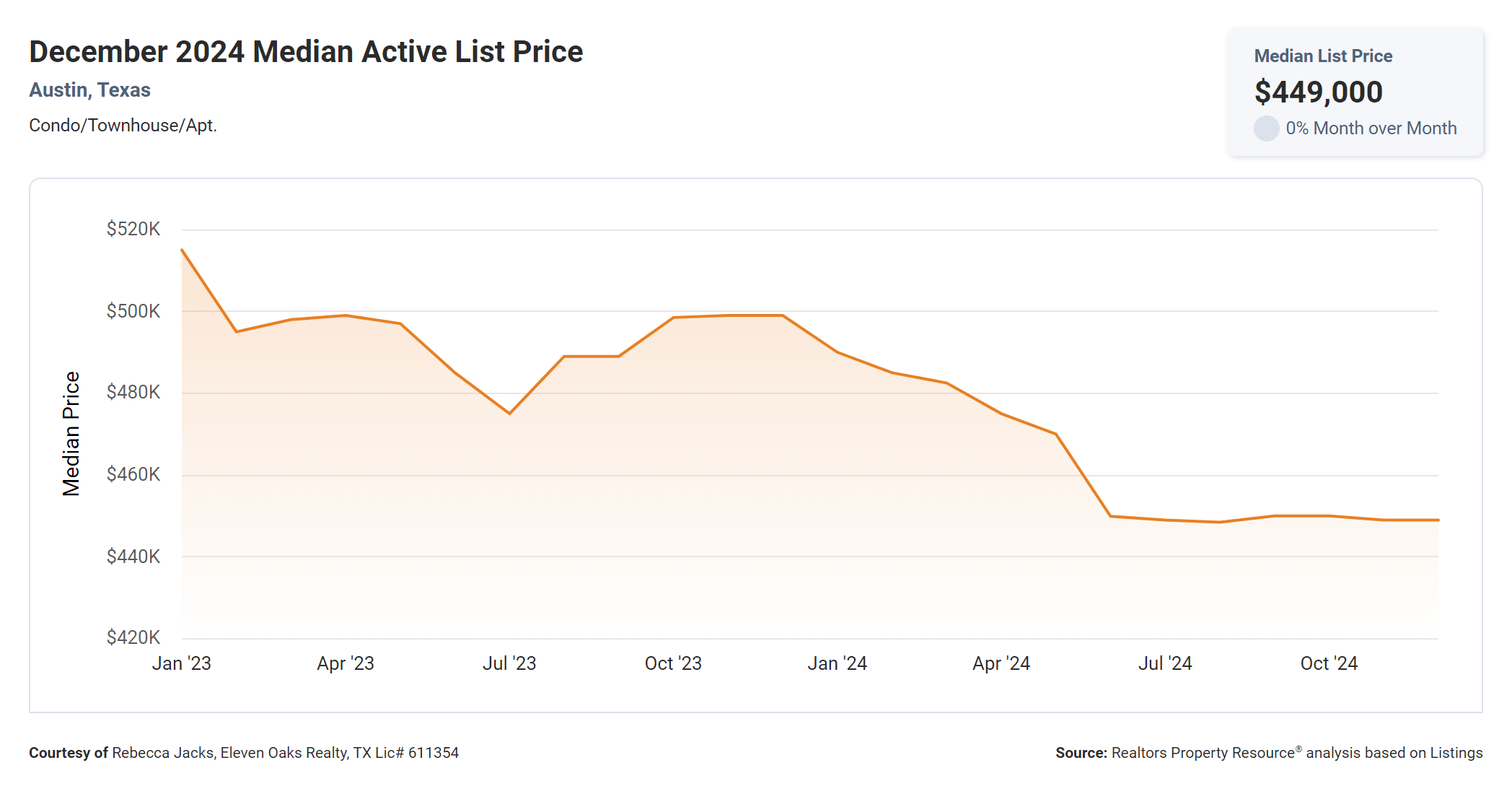
Task: Click the "Condo/Townhouse/Apt." property type label
Action: click(123, 126)
